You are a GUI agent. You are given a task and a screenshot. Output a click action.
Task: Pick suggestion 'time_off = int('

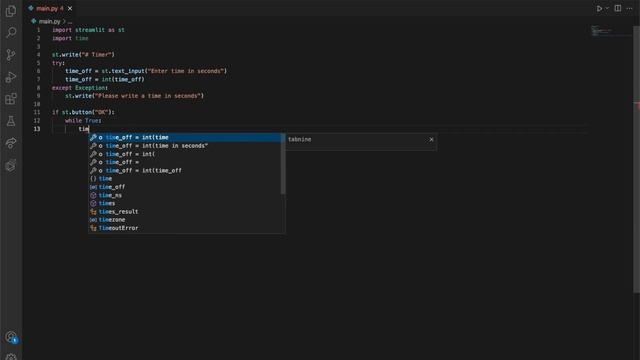(184, 154)
